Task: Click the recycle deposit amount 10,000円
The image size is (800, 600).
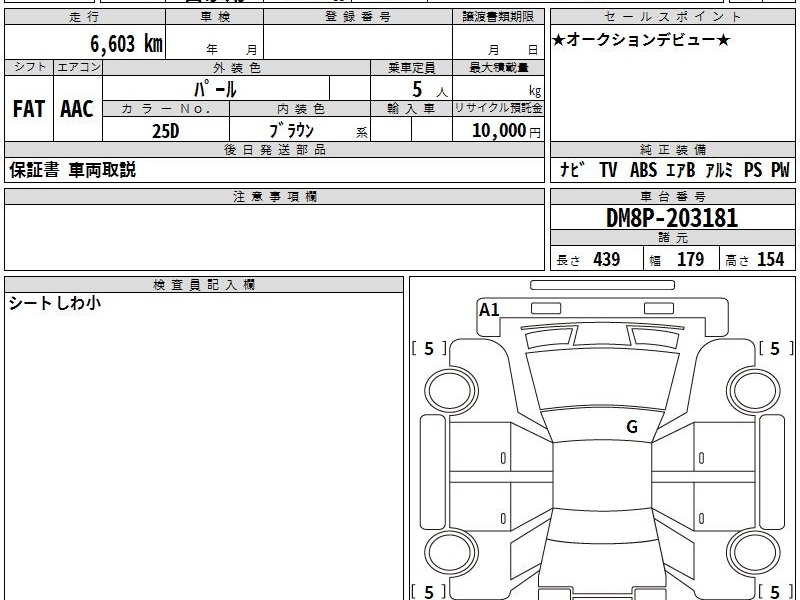Action: [x=506, y=131]
